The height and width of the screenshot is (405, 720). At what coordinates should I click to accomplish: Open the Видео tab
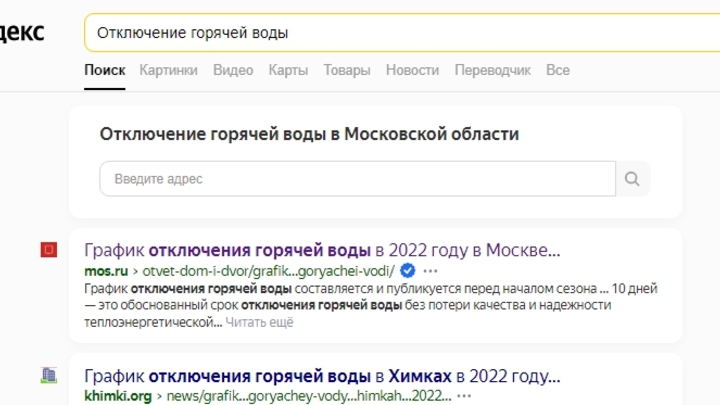click(233, 70)
